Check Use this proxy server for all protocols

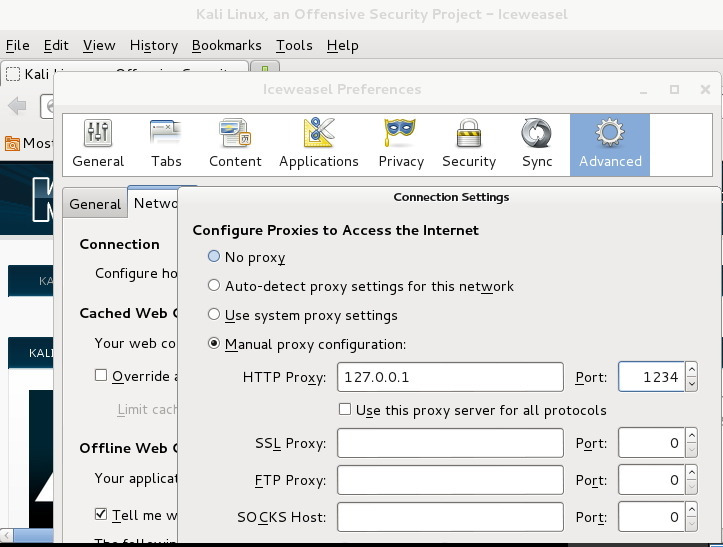344,409
